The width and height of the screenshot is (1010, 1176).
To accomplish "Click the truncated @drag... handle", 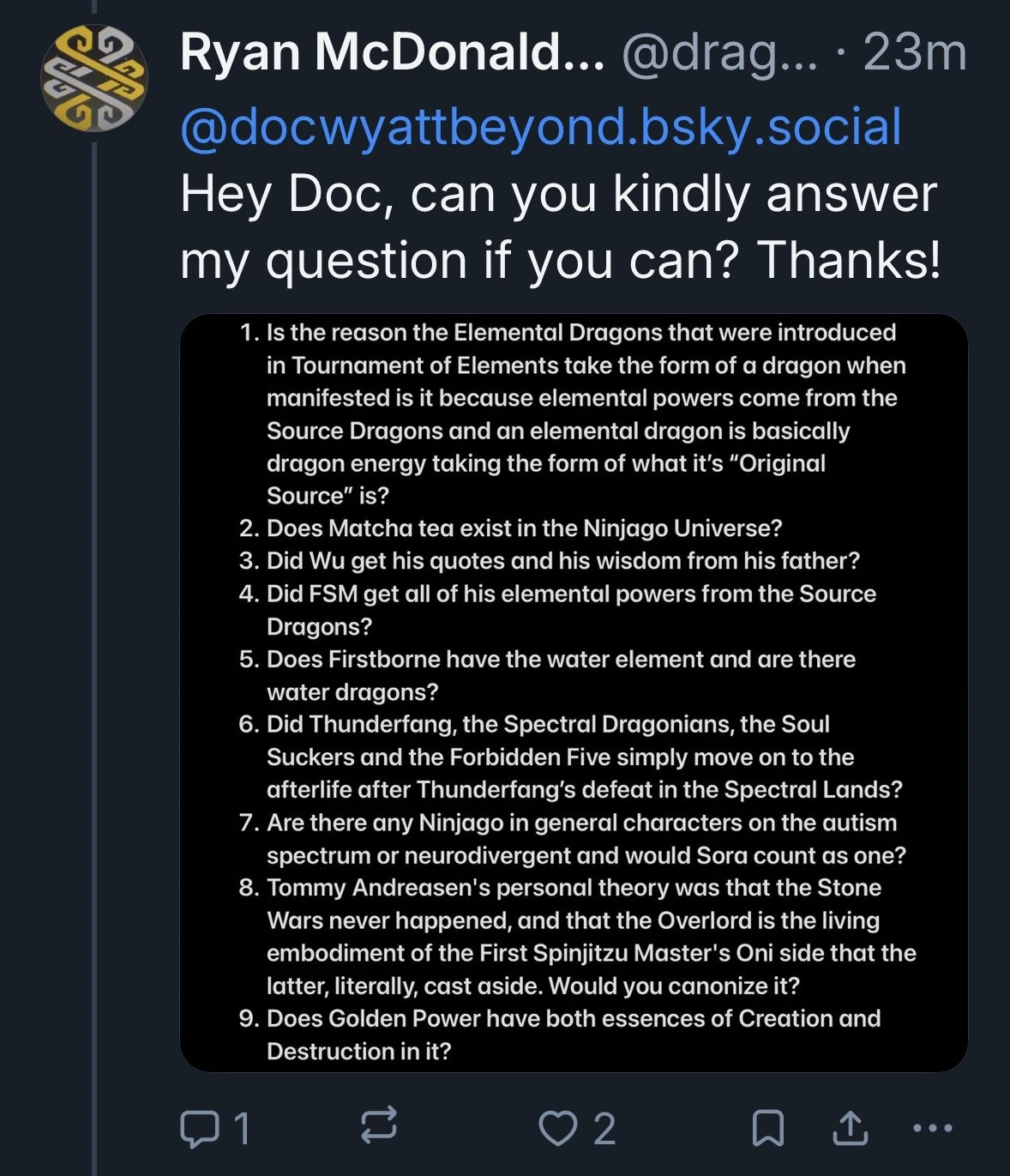I will pos(718,53).
